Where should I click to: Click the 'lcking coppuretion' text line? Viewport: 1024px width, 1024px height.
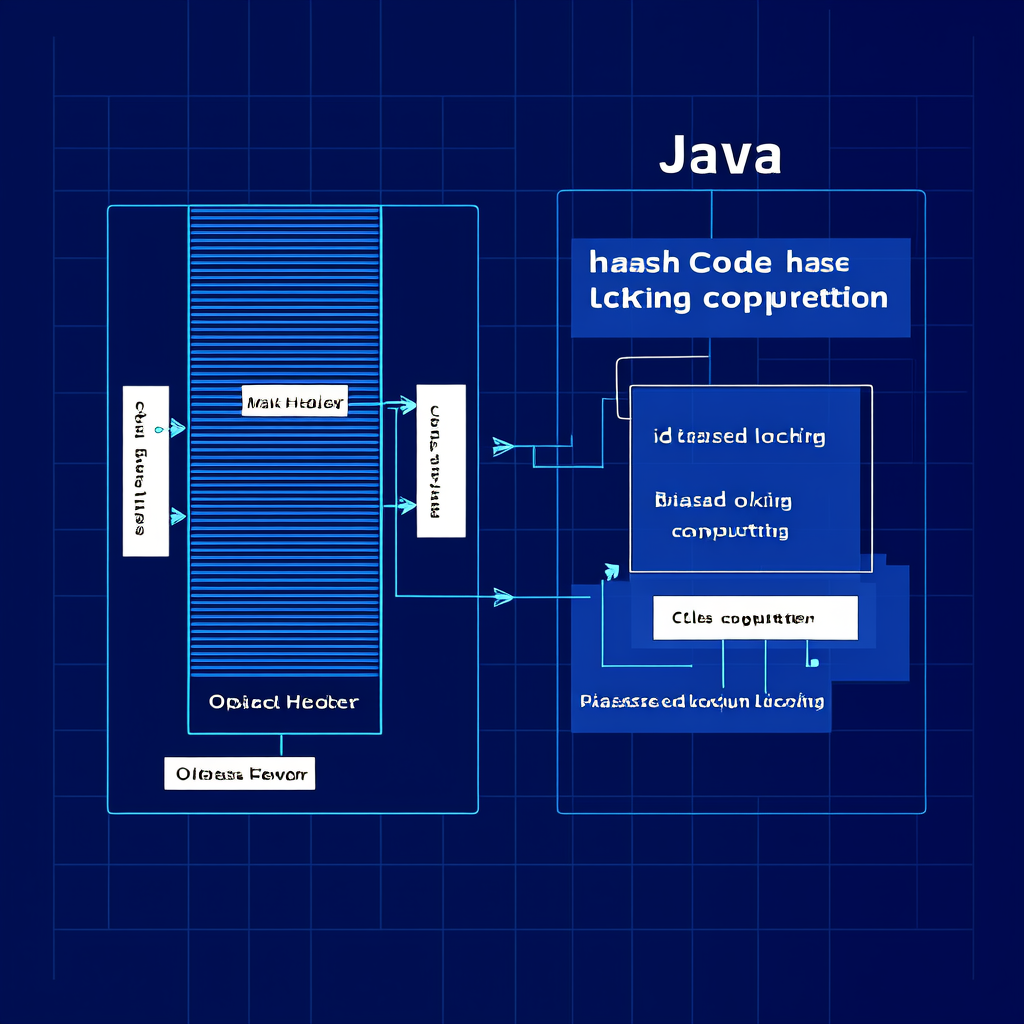[x=739, y=299]
